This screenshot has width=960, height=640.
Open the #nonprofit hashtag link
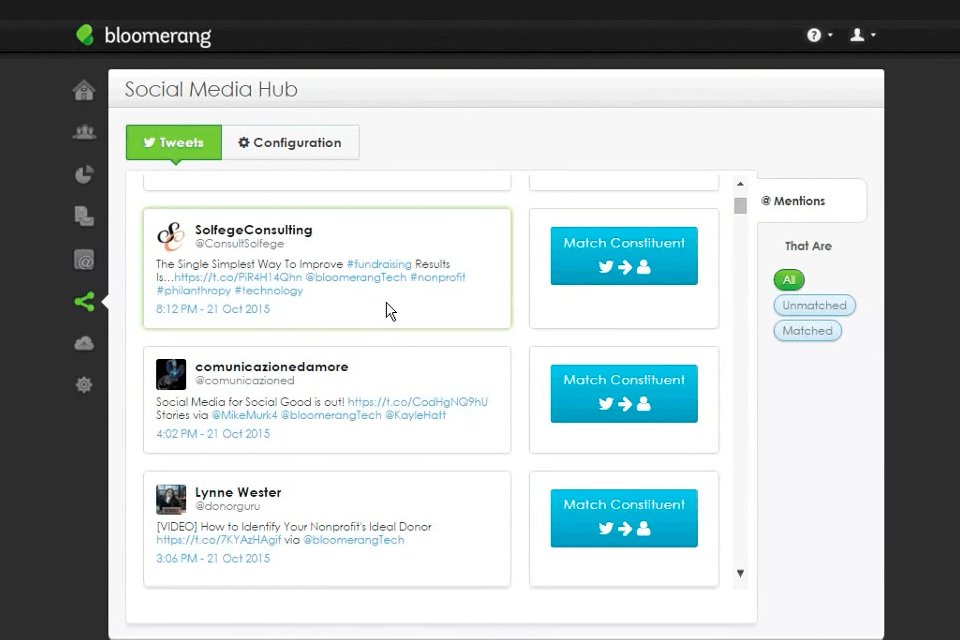(x=438, y=277)
